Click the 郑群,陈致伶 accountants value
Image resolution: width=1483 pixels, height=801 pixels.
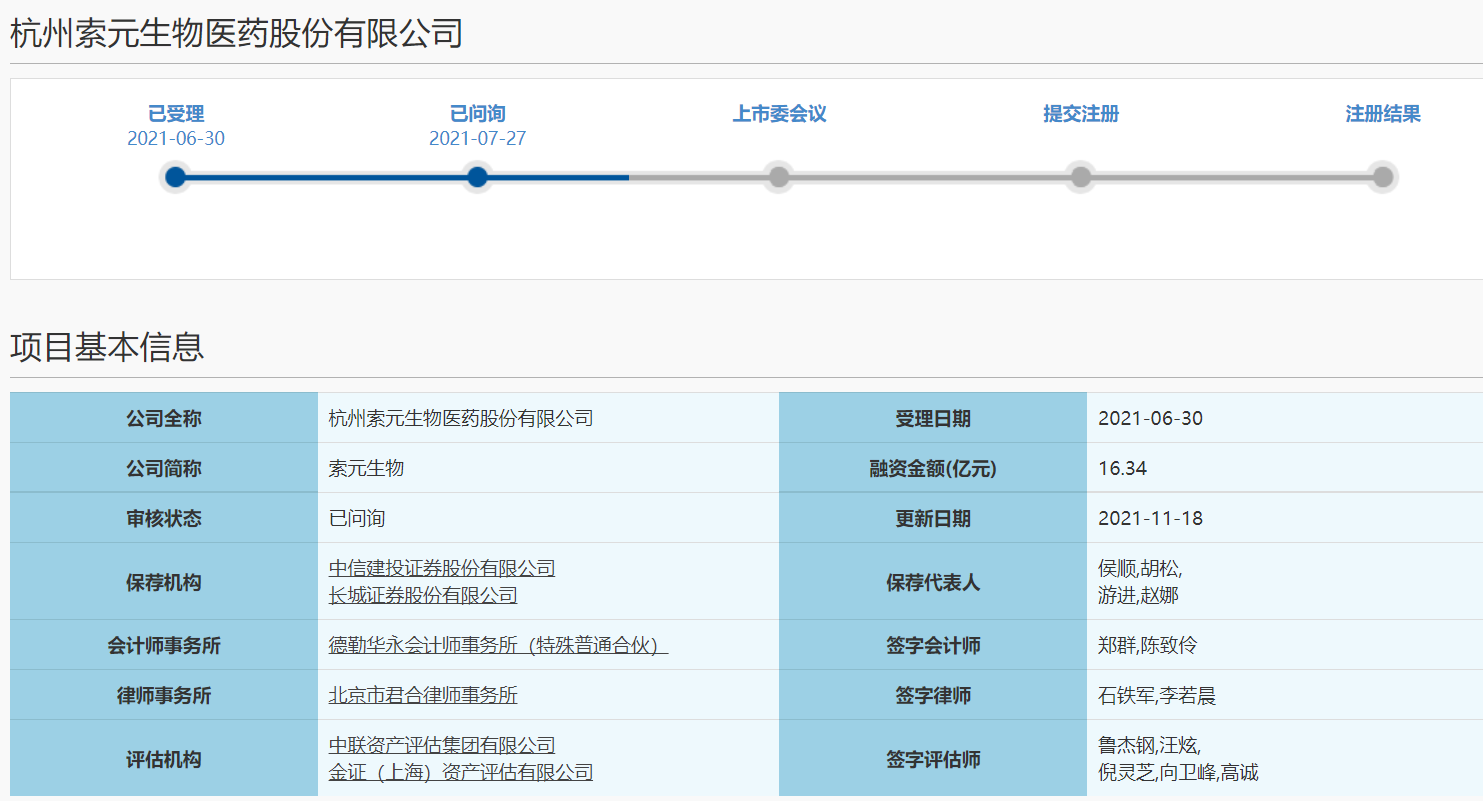1147,646
